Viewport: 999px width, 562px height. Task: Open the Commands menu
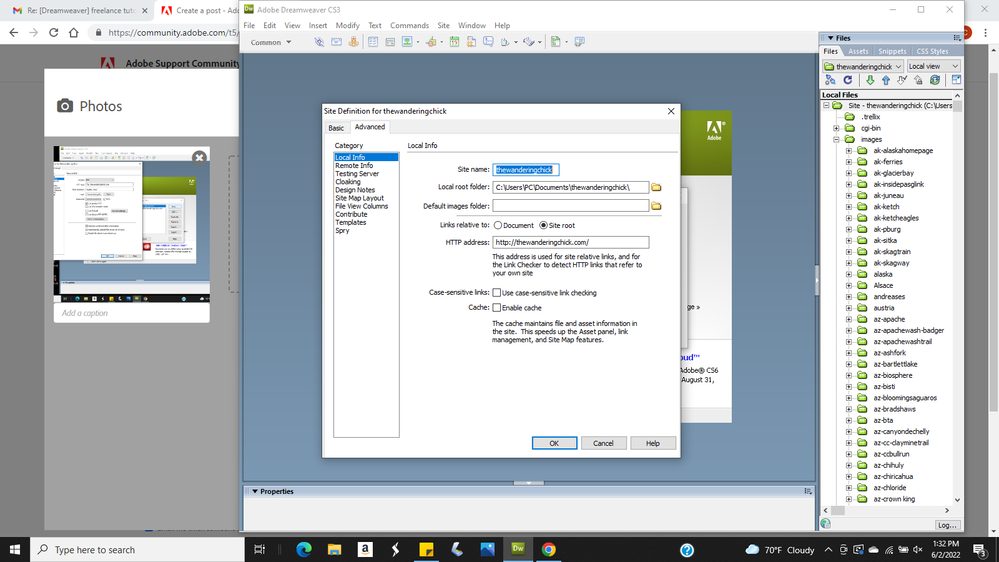click(x=409, y=25)
